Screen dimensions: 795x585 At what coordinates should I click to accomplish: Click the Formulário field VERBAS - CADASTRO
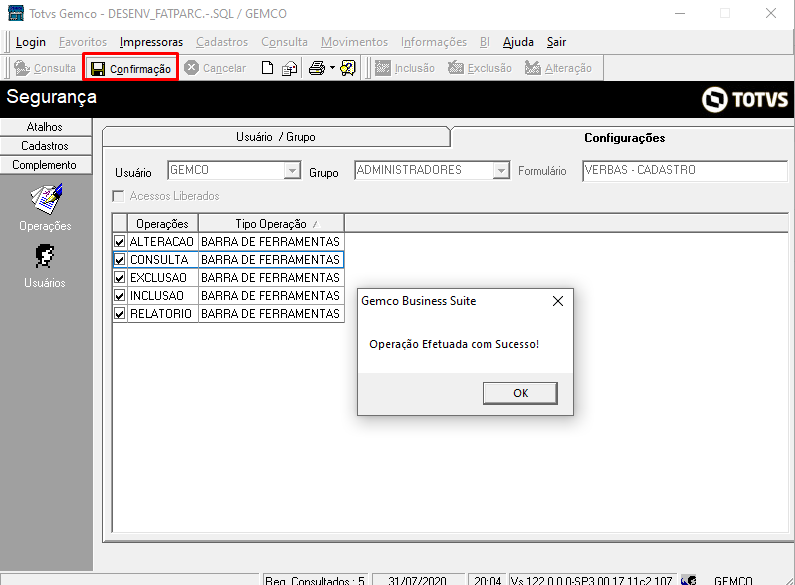[684, 170]
